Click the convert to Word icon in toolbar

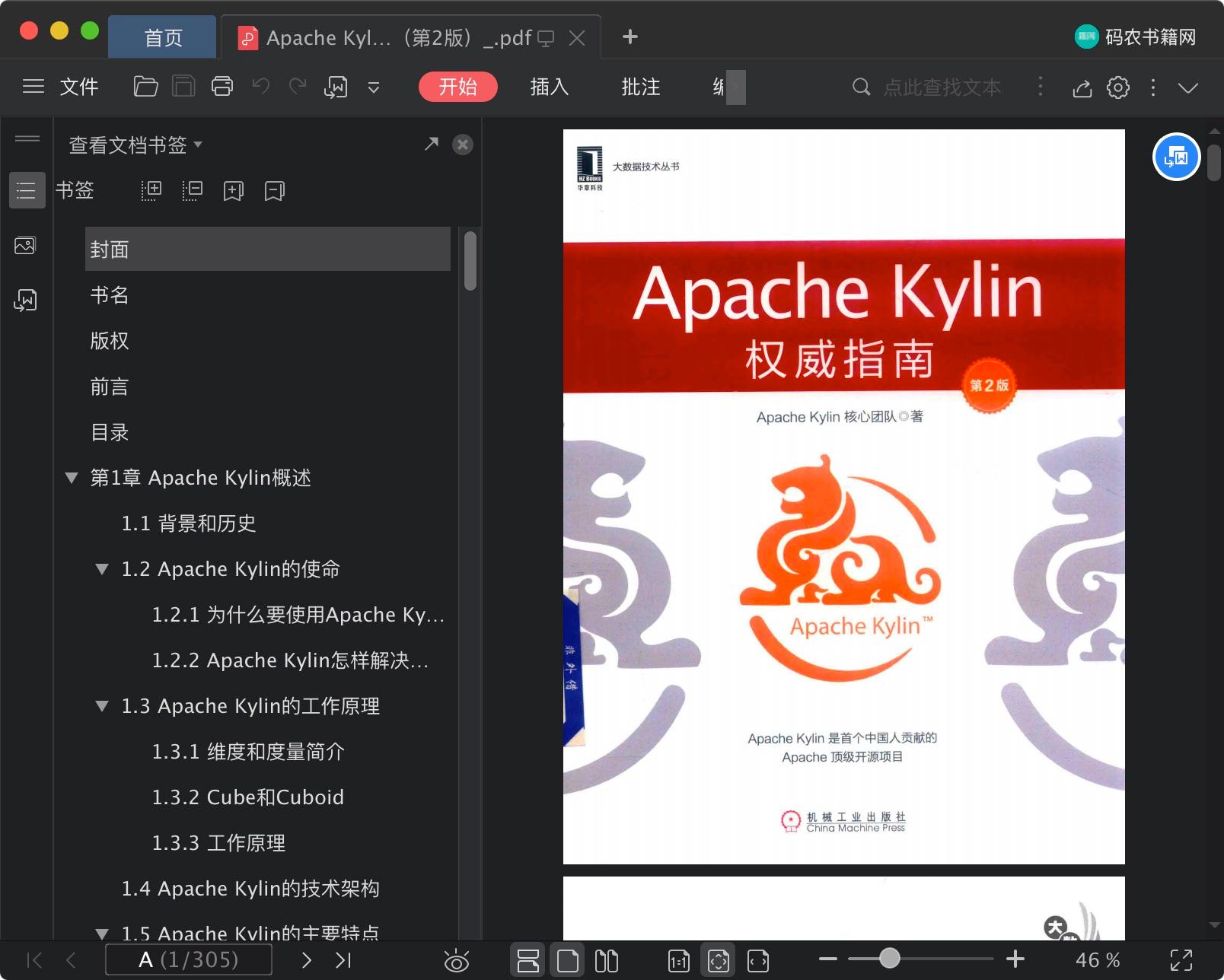[336, 87]
